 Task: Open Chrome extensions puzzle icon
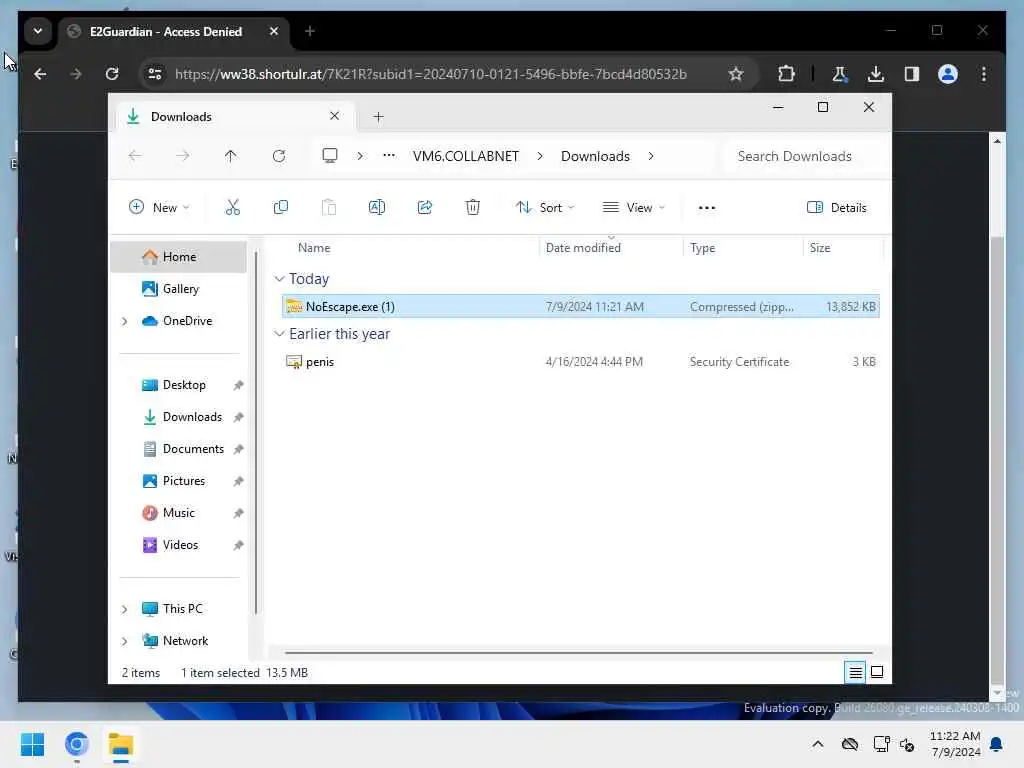point(786,74)
